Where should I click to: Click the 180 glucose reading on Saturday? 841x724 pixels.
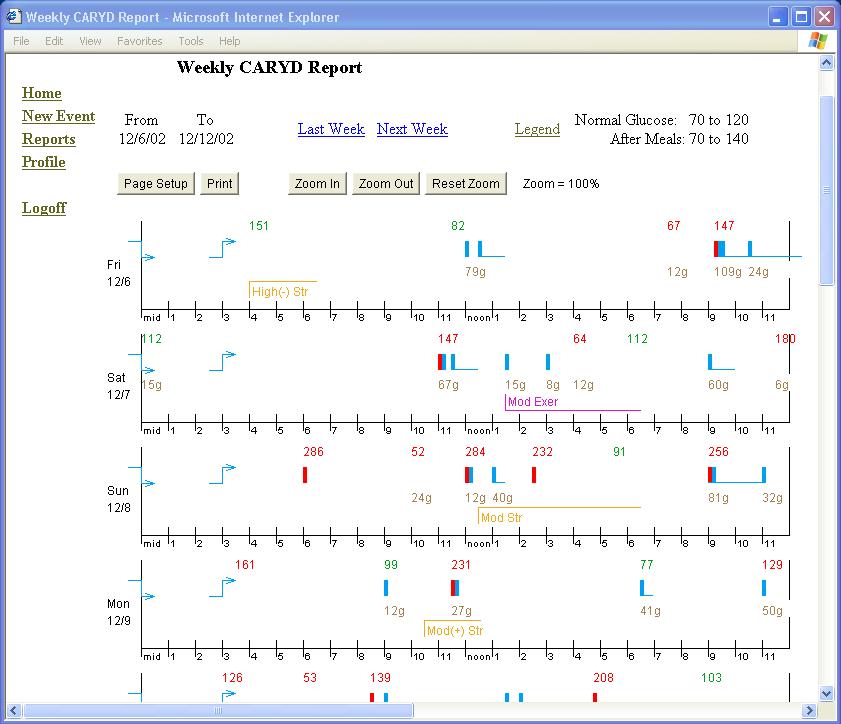[785, 339]
